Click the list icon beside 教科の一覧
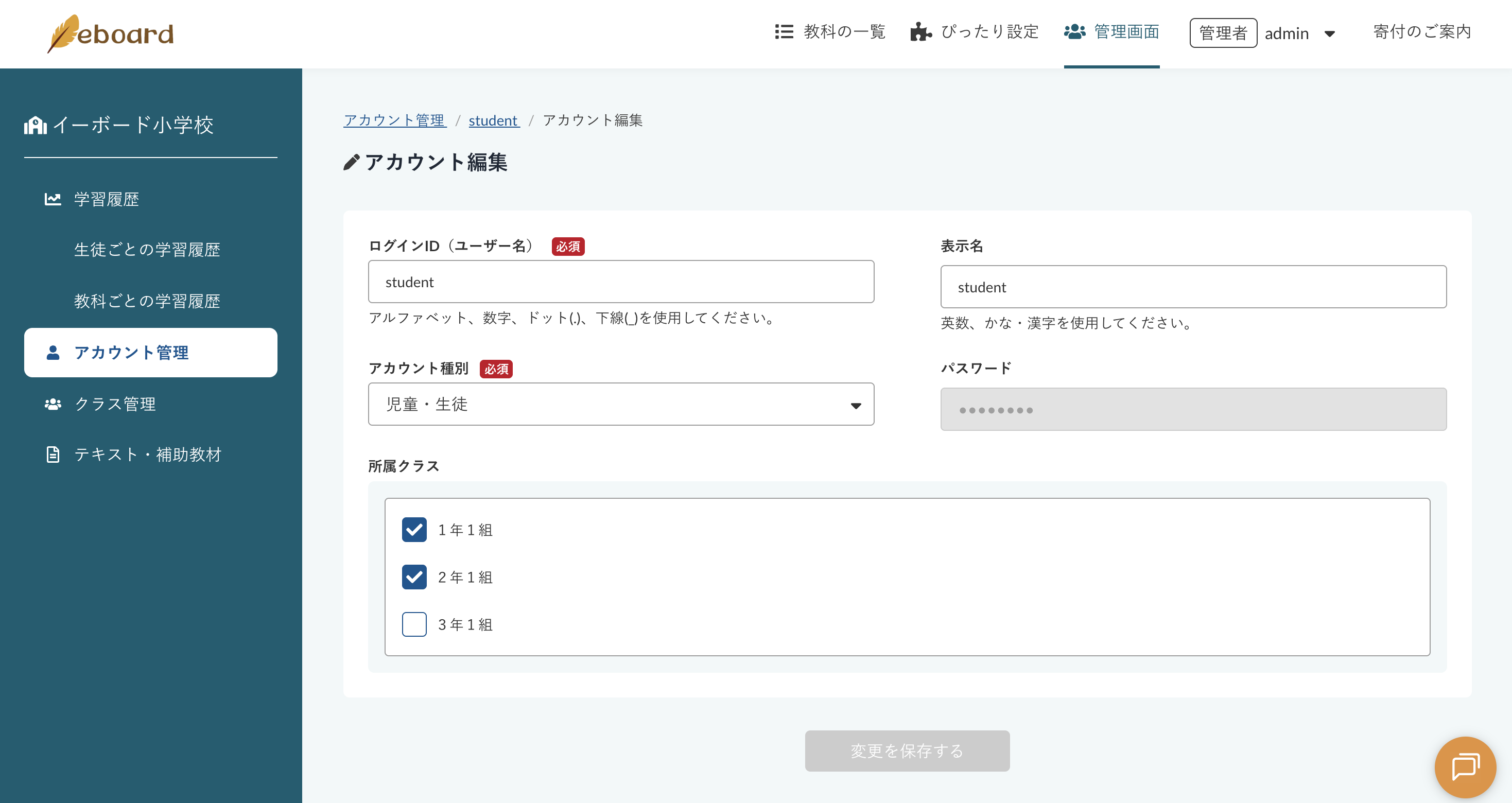Viewport: 1512px width, 803px height. tap(784, 32)
